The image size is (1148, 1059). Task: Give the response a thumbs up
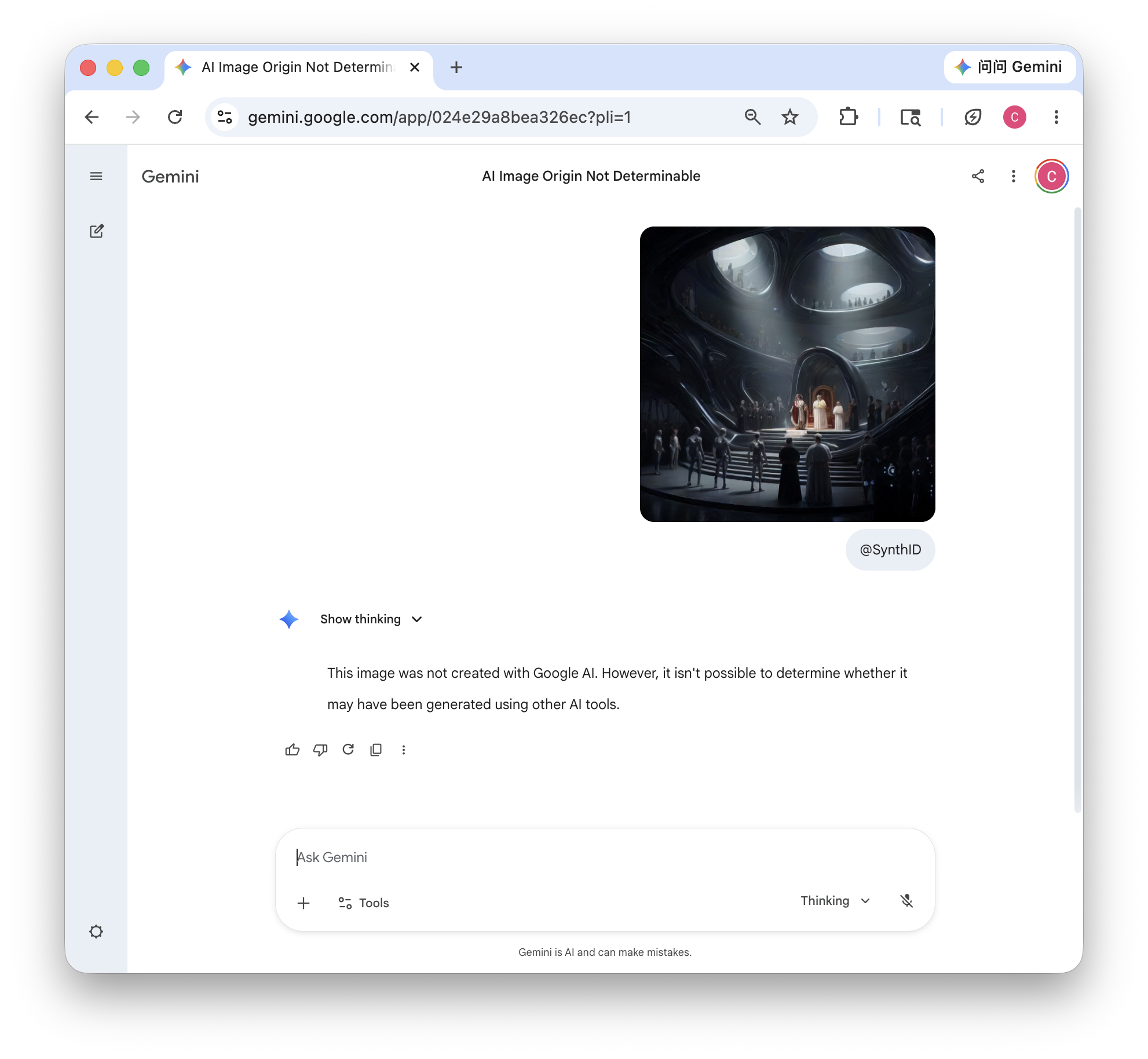[x=293, y=750]
